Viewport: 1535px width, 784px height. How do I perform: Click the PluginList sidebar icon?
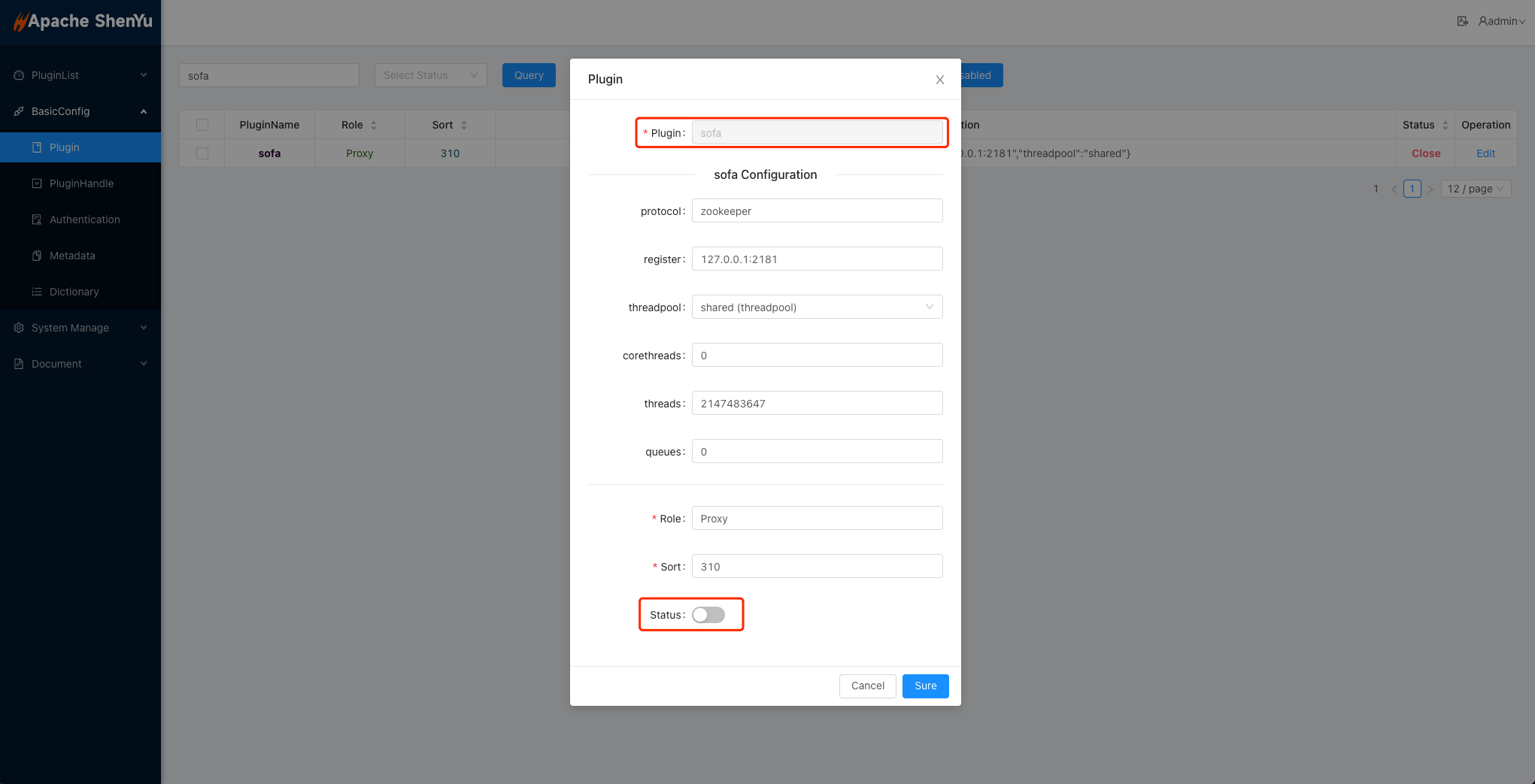click(19, 75)
